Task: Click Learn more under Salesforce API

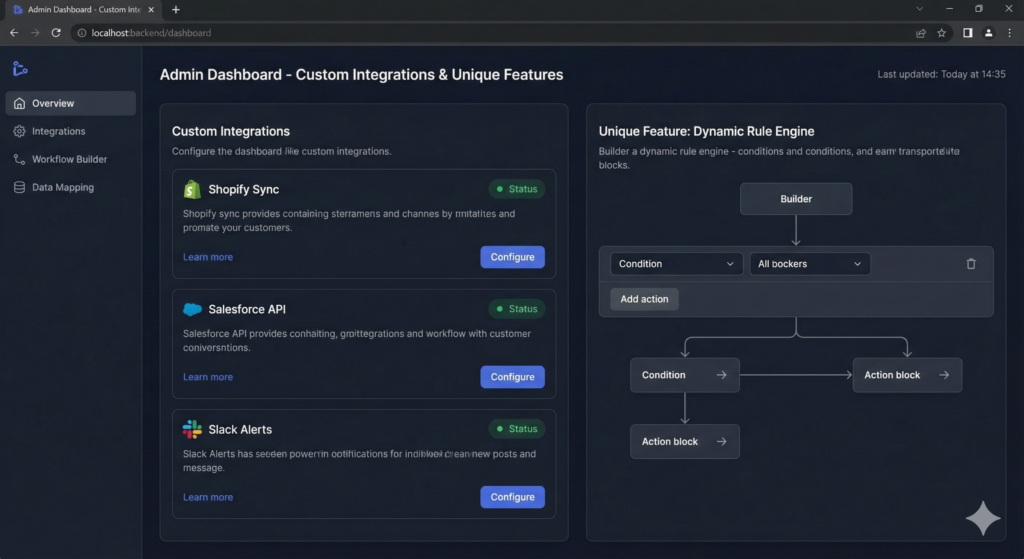Action: (208, 377)
